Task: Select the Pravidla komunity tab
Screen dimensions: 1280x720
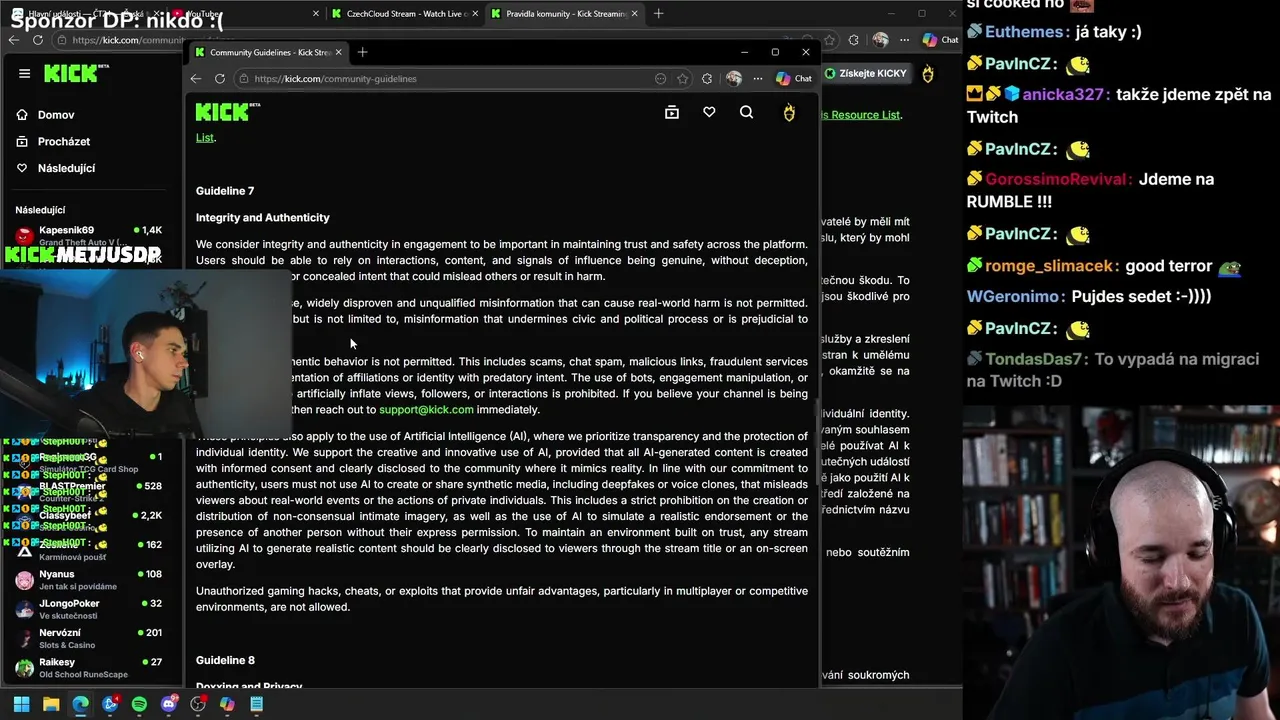Action: [x=566, y=14]
